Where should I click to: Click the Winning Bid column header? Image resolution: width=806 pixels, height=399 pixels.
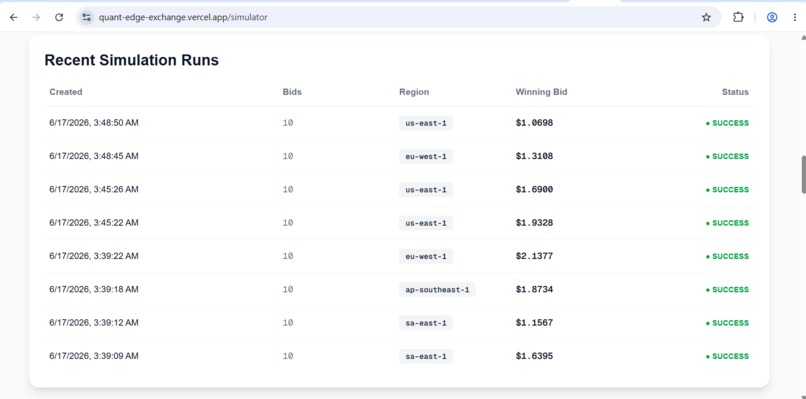541,92
